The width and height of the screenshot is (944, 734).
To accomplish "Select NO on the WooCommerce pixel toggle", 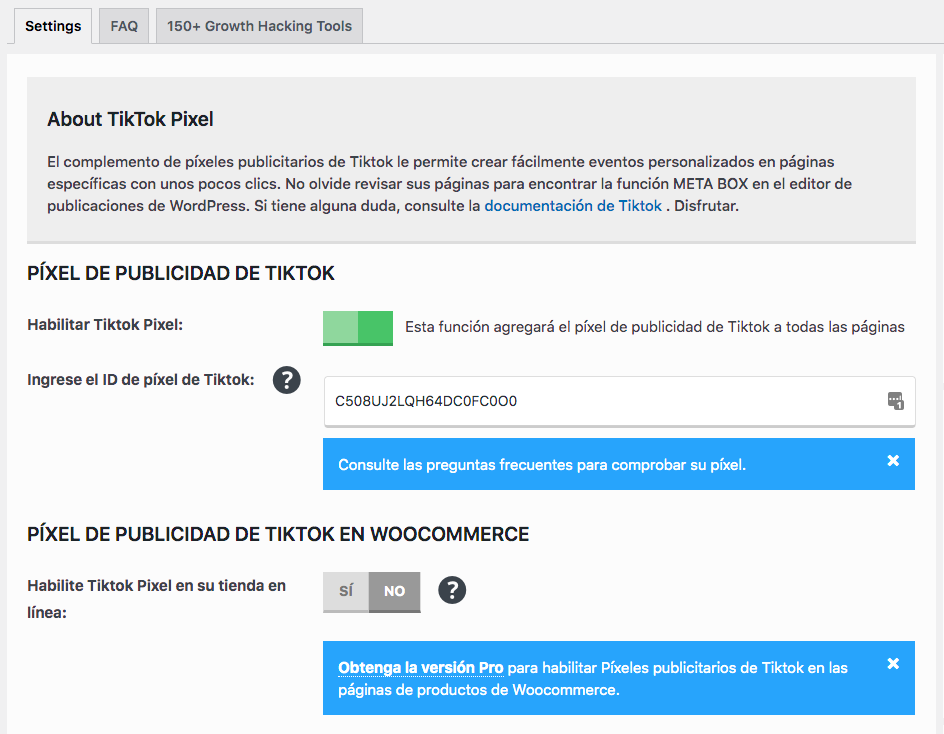I will click(394, 591).
